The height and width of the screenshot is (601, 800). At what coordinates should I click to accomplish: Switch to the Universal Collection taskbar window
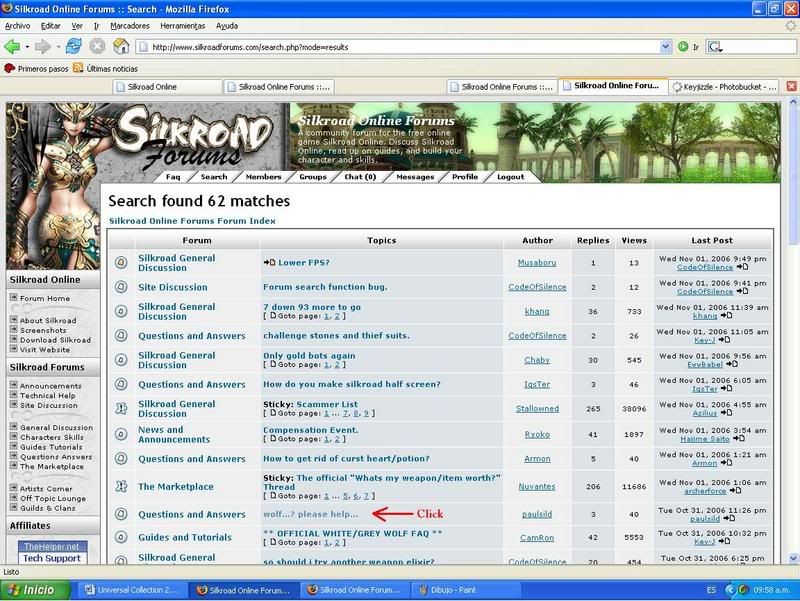[x=132, y=590]
